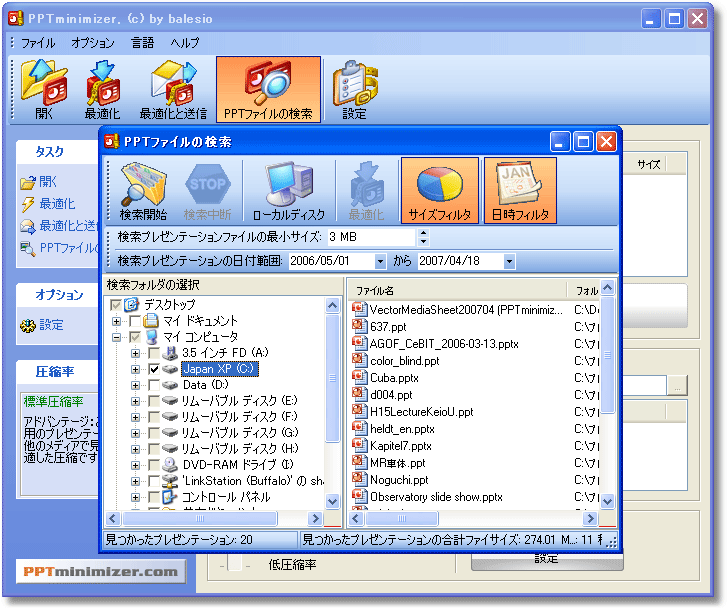
Task: Click マイ コンピュータ computer icon in tree
Action: pos(151,337)
